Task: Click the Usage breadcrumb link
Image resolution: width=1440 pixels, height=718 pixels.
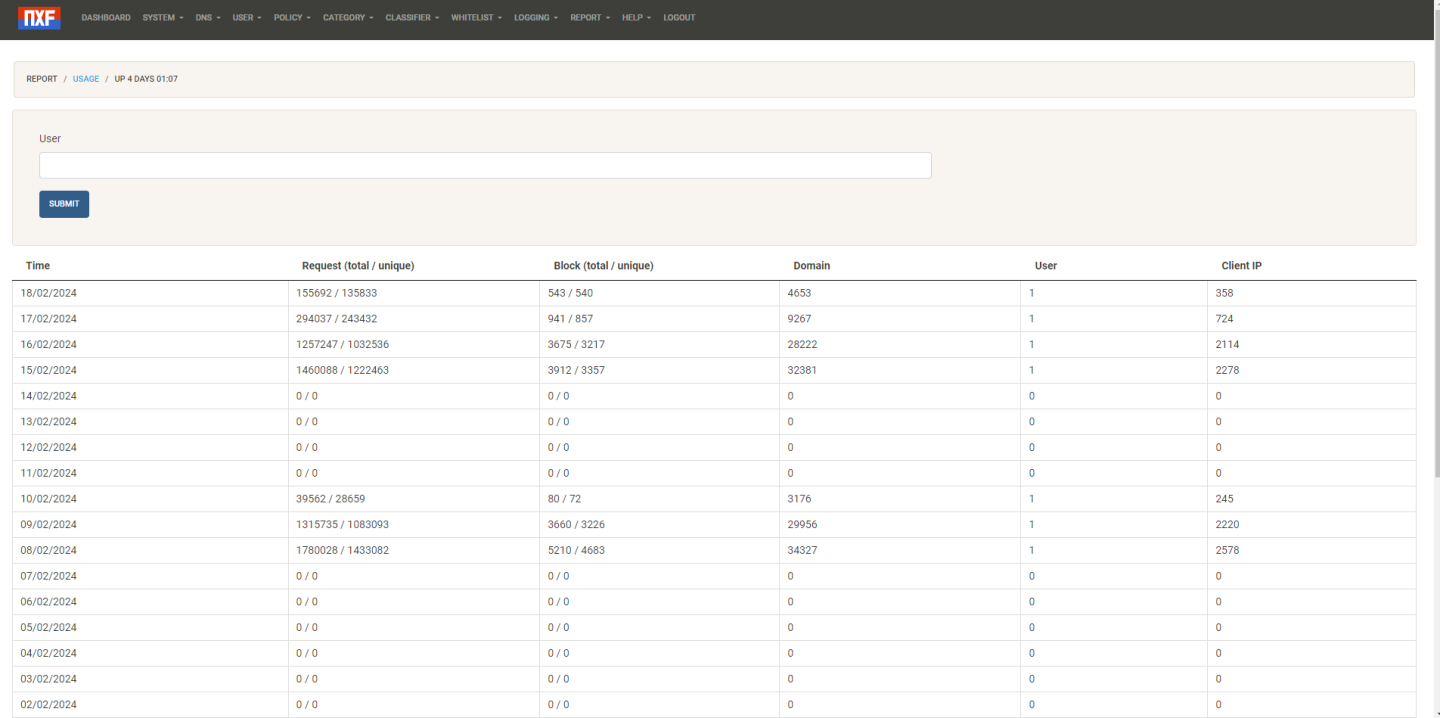Action: [x=86, y=79]
